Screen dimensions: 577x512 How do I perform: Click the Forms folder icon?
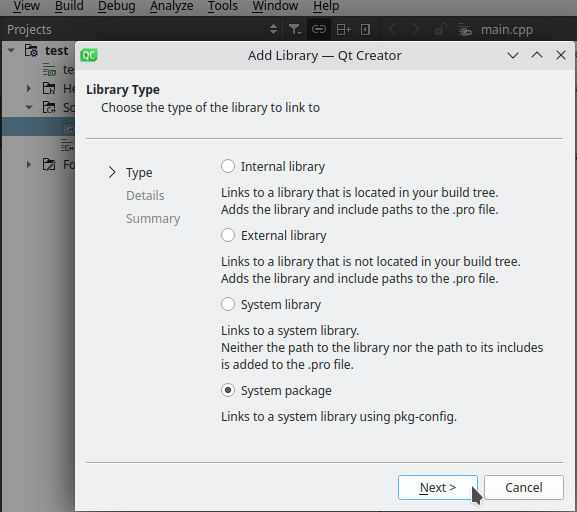click(x=49, y=164)
